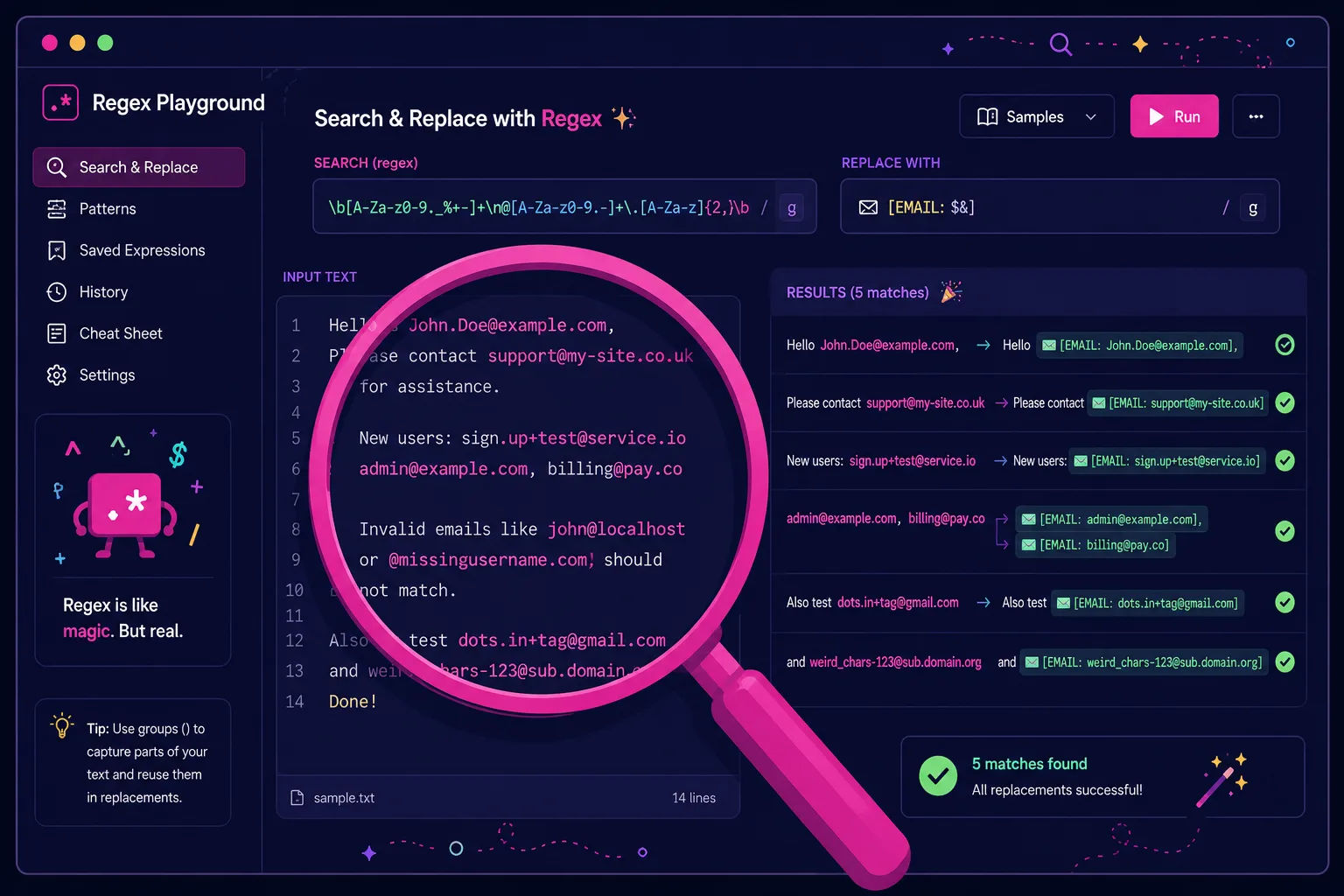Click the 'Done!' line in the input text
Screen dimensions: 1344x896
[x=353, y=702]
